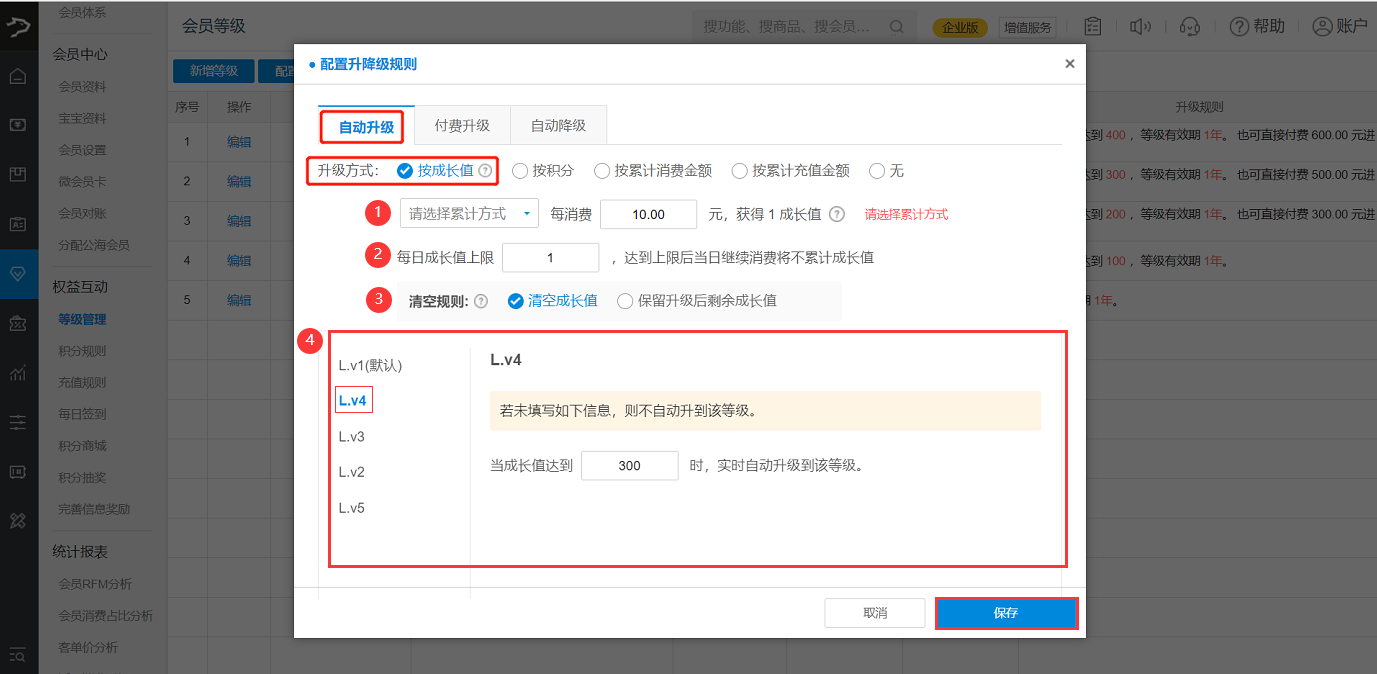Screen dimensions: 1377x674
Task: Click the 企业版 badge in the header
Action: (x=960, y=28)
